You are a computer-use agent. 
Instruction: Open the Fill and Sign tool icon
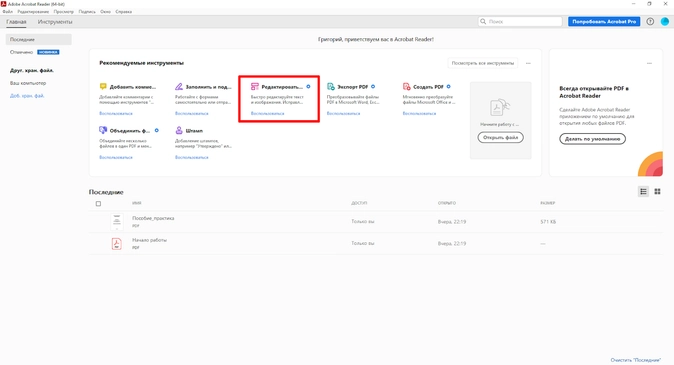tap(179, 86)
